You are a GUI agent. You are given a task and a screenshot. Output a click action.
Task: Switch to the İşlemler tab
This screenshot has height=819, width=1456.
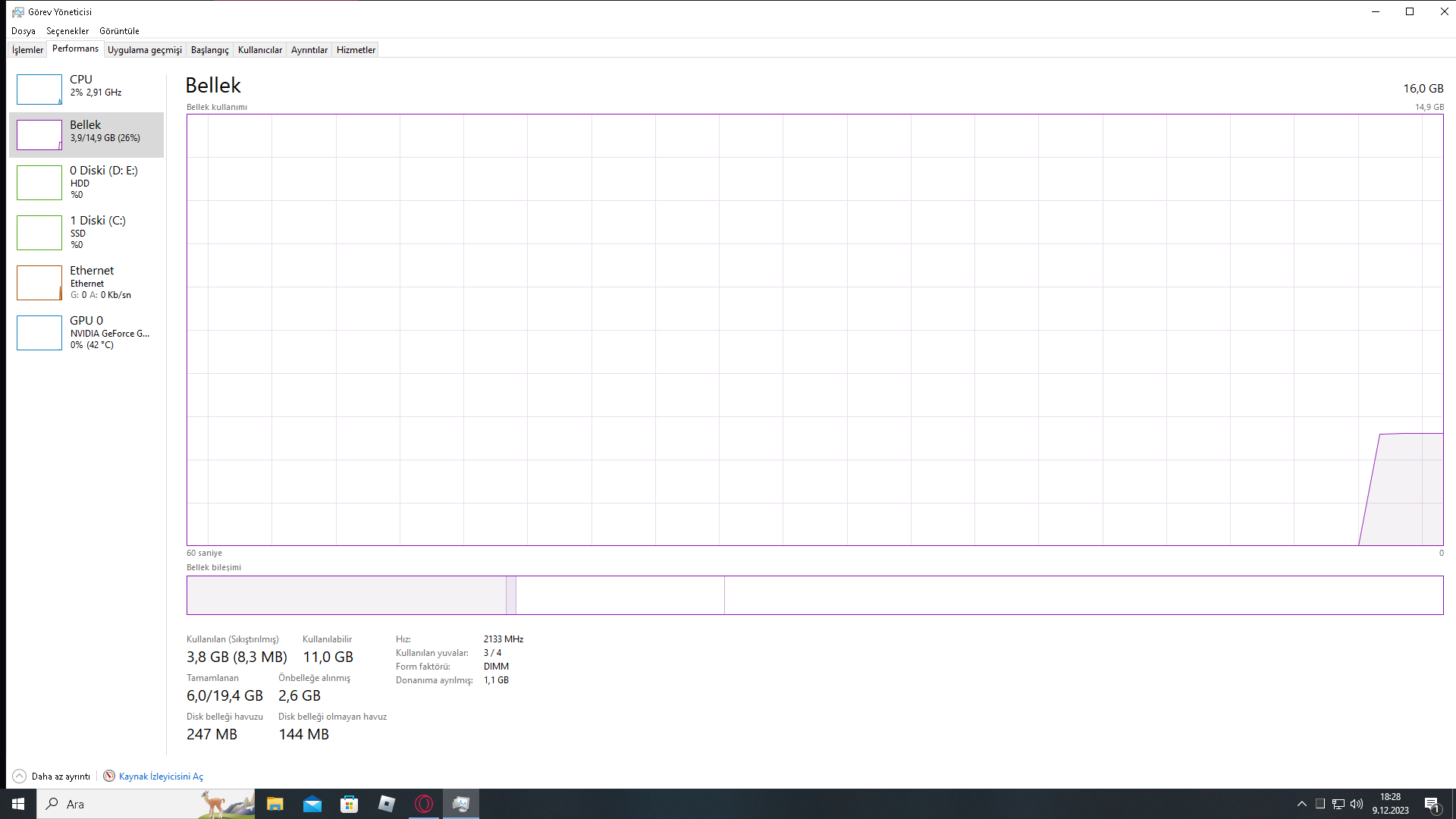(x=27, y=50)
